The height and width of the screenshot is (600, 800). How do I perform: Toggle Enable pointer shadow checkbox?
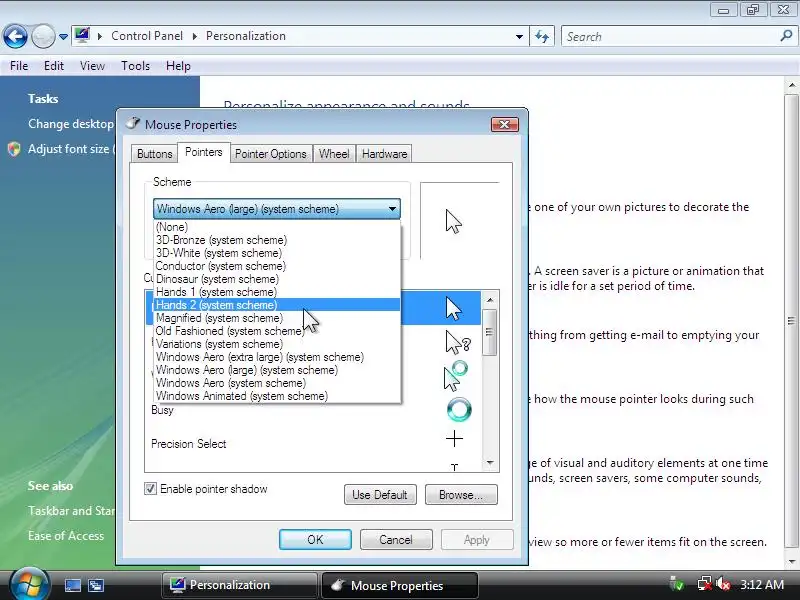pos(150,489)
